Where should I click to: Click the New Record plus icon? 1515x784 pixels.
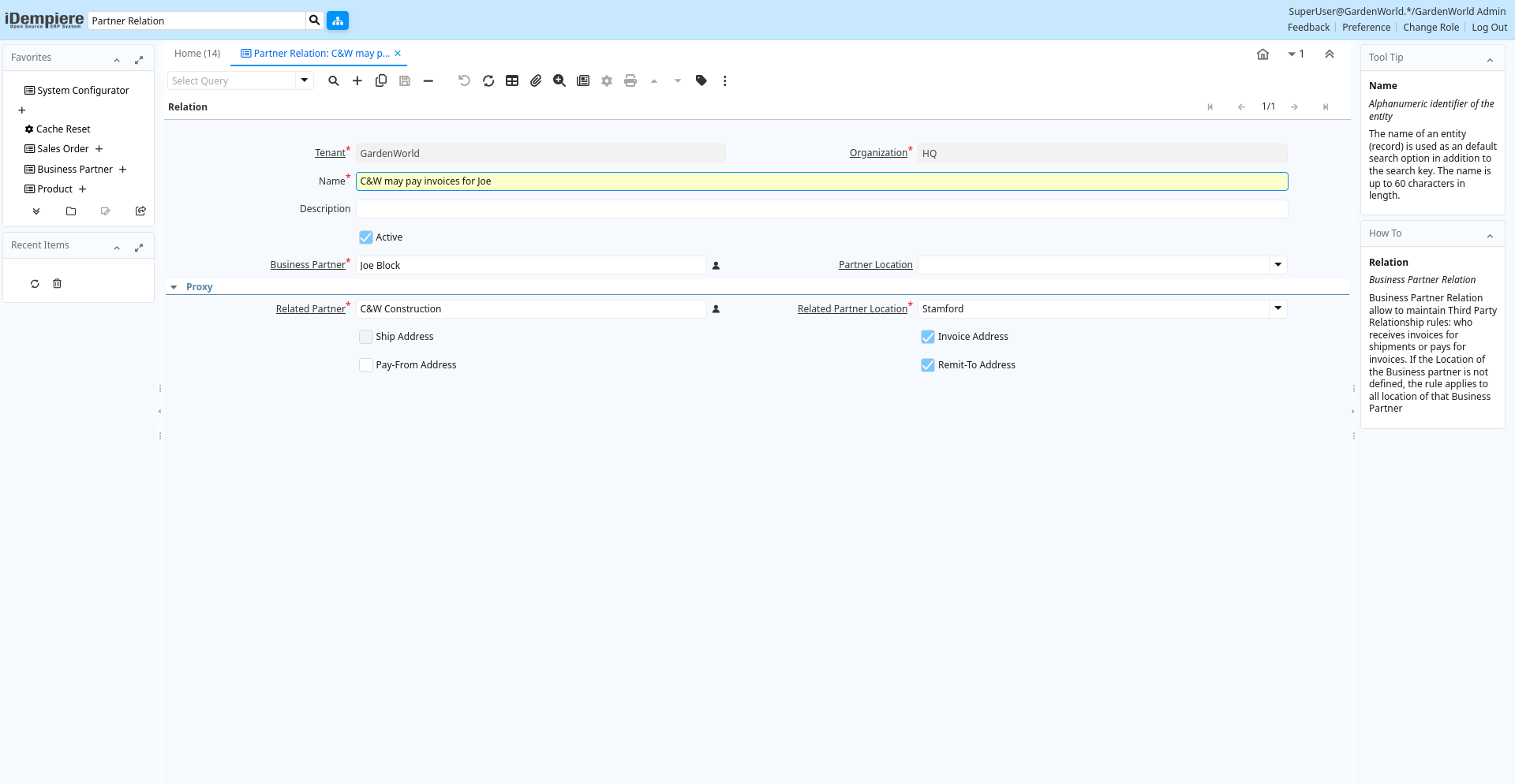357,80
